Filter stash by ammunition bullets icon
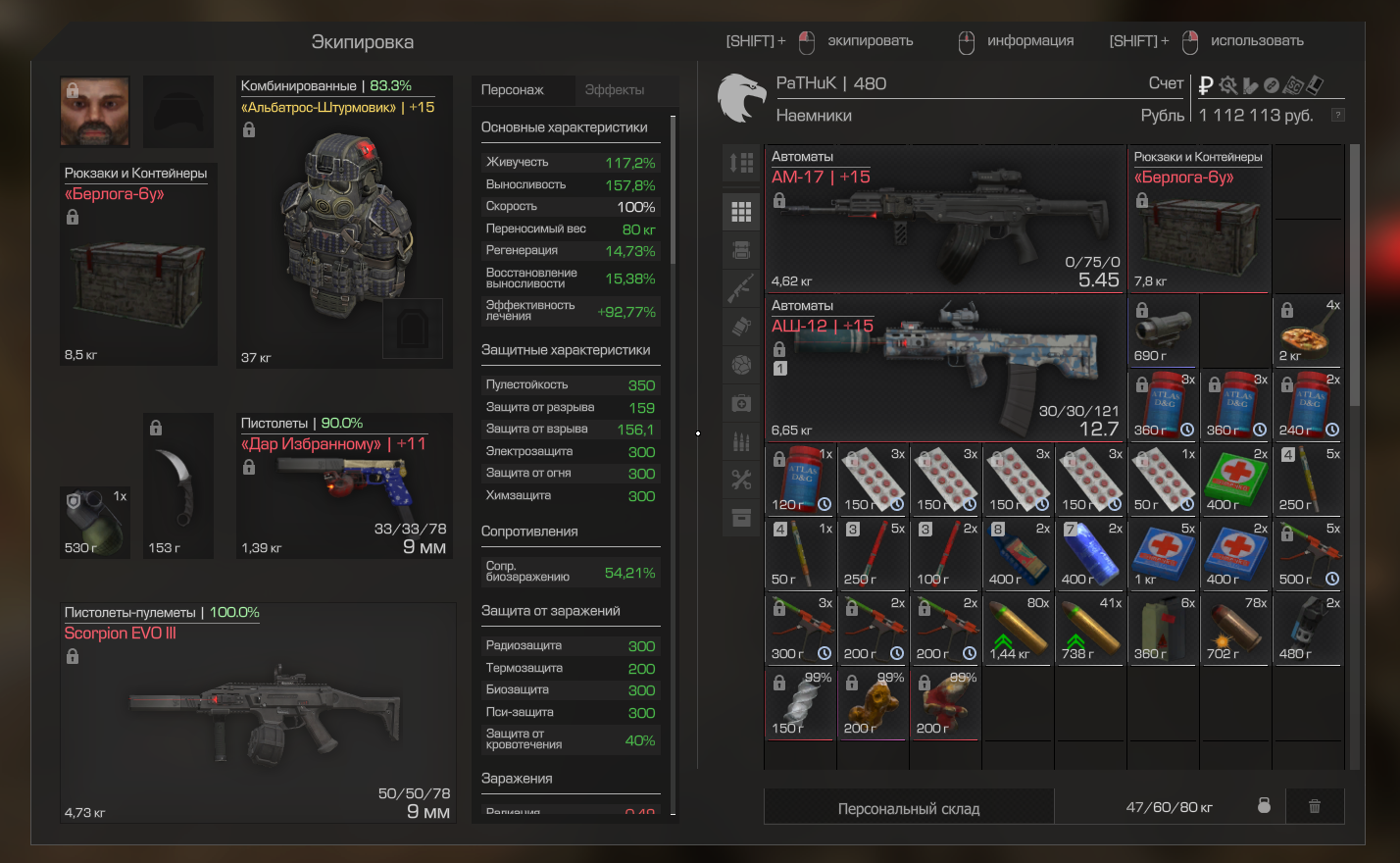This screenshot has height=863, width=1400. 741,441
